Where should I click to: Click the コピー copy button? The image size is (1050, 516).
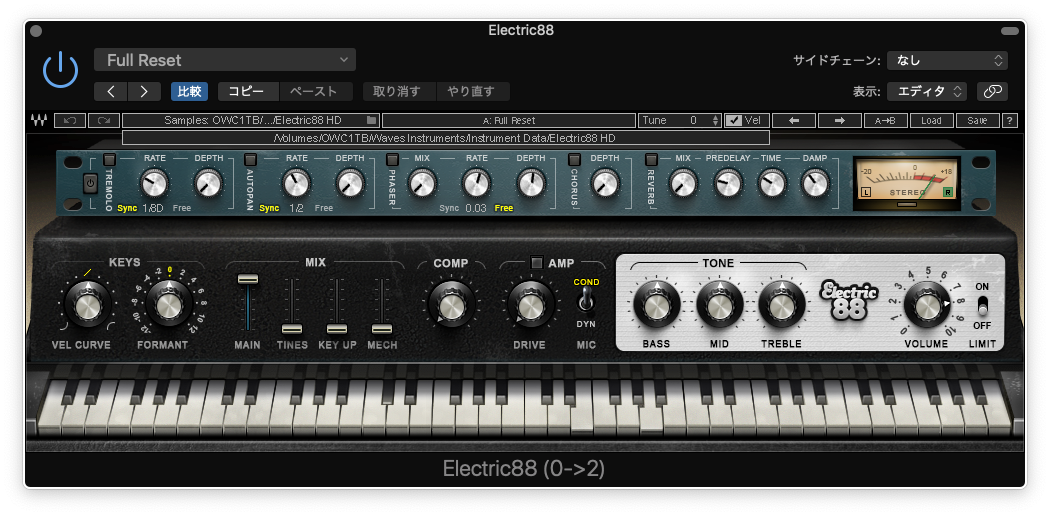point(248,92)
